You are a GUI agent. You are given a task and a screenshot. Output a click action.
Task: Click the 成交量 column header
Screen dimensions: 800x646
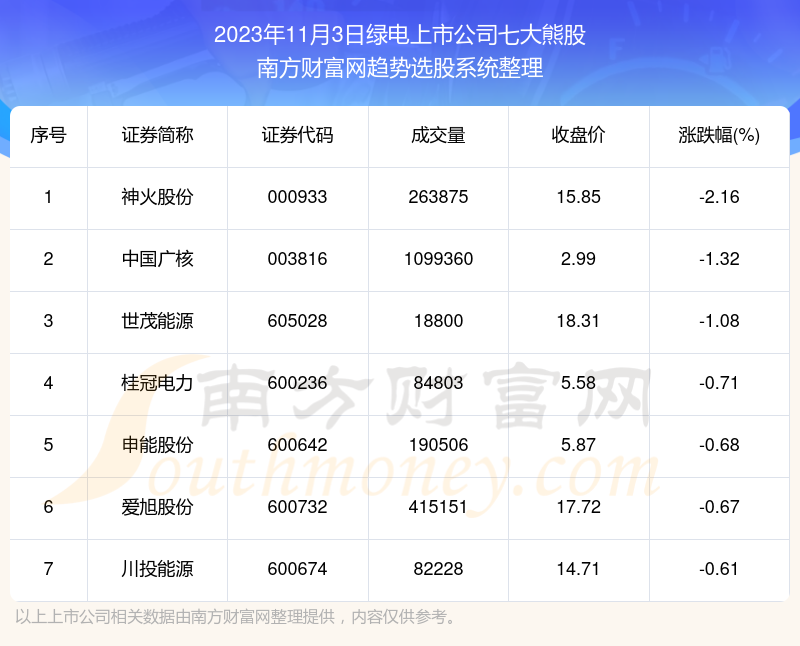point(438,136)
